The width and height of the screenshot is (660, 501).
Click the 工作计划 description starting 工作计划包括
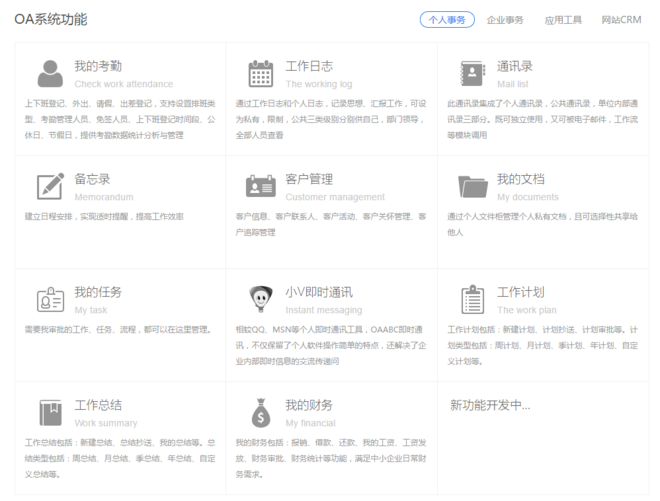click(542, 345)
